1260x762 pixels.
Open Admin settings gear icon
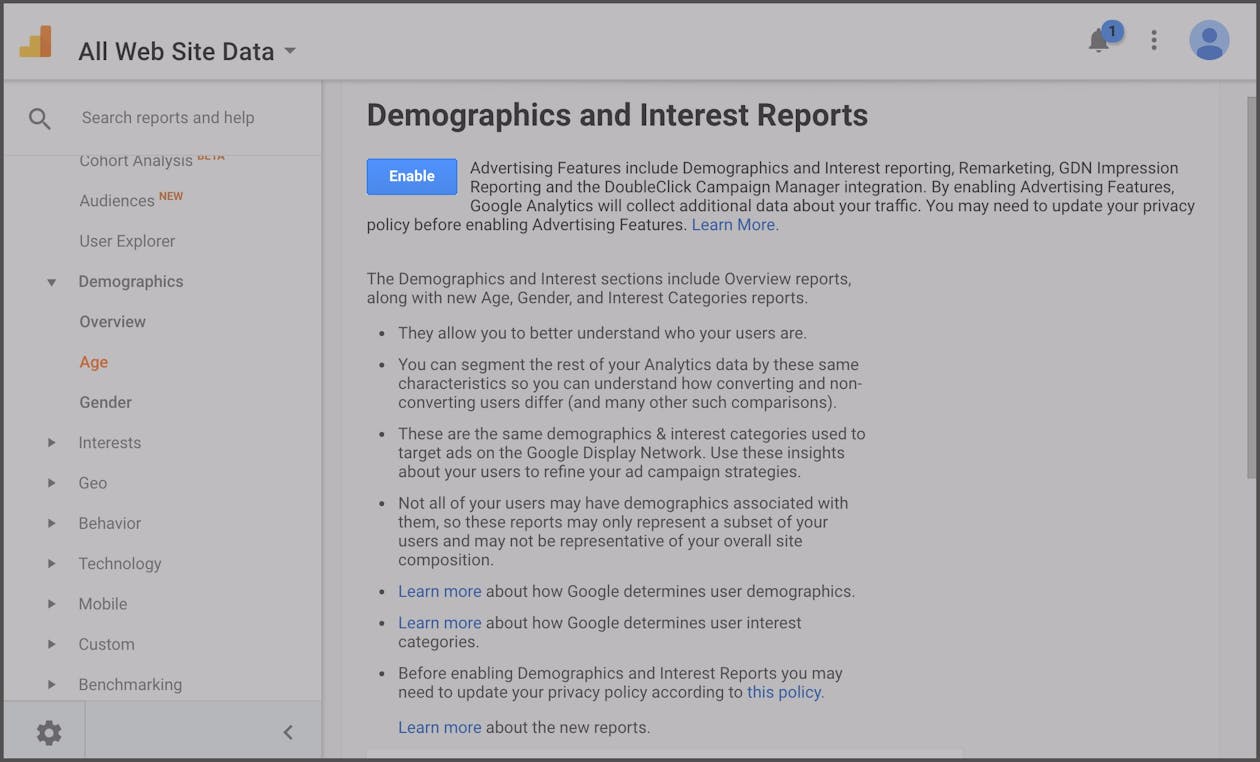click(x=49, y=732)
